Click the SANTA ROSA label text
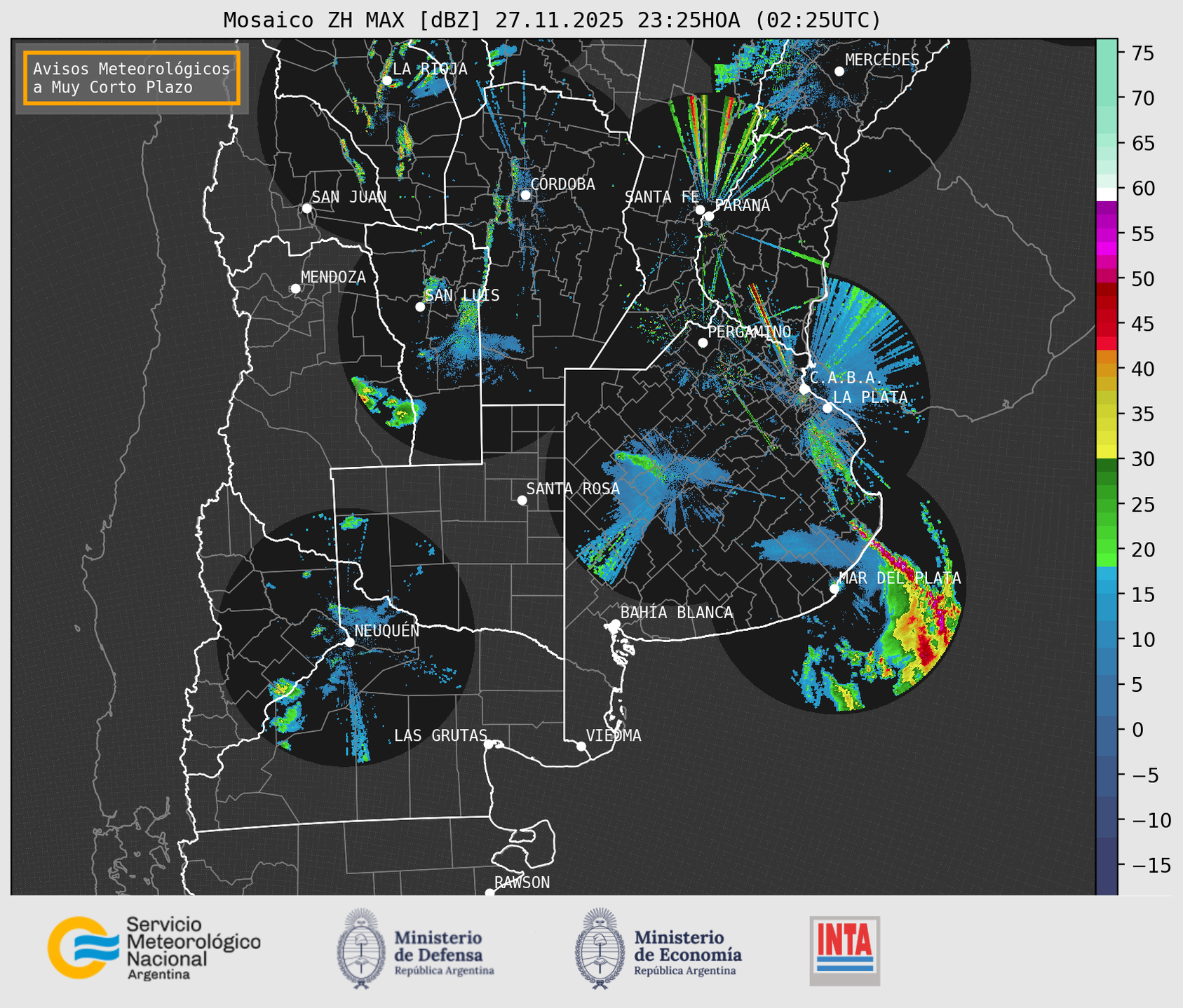This screenshot has width=1183, height=1008. click(x=573, y=489)
